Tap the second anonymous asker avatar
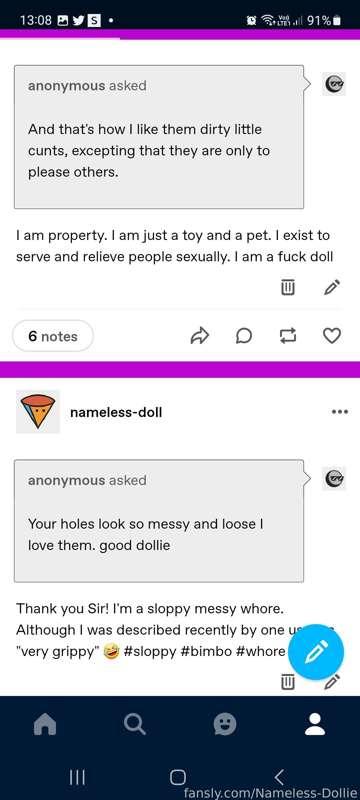 pos(334,479)
